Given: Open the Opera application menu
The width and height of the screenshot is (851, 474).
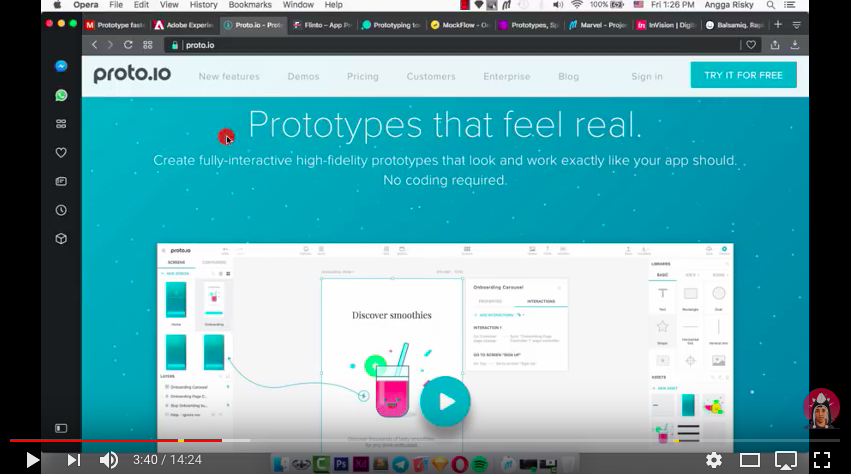Looking at the screenshot, I should coord(86,5).
